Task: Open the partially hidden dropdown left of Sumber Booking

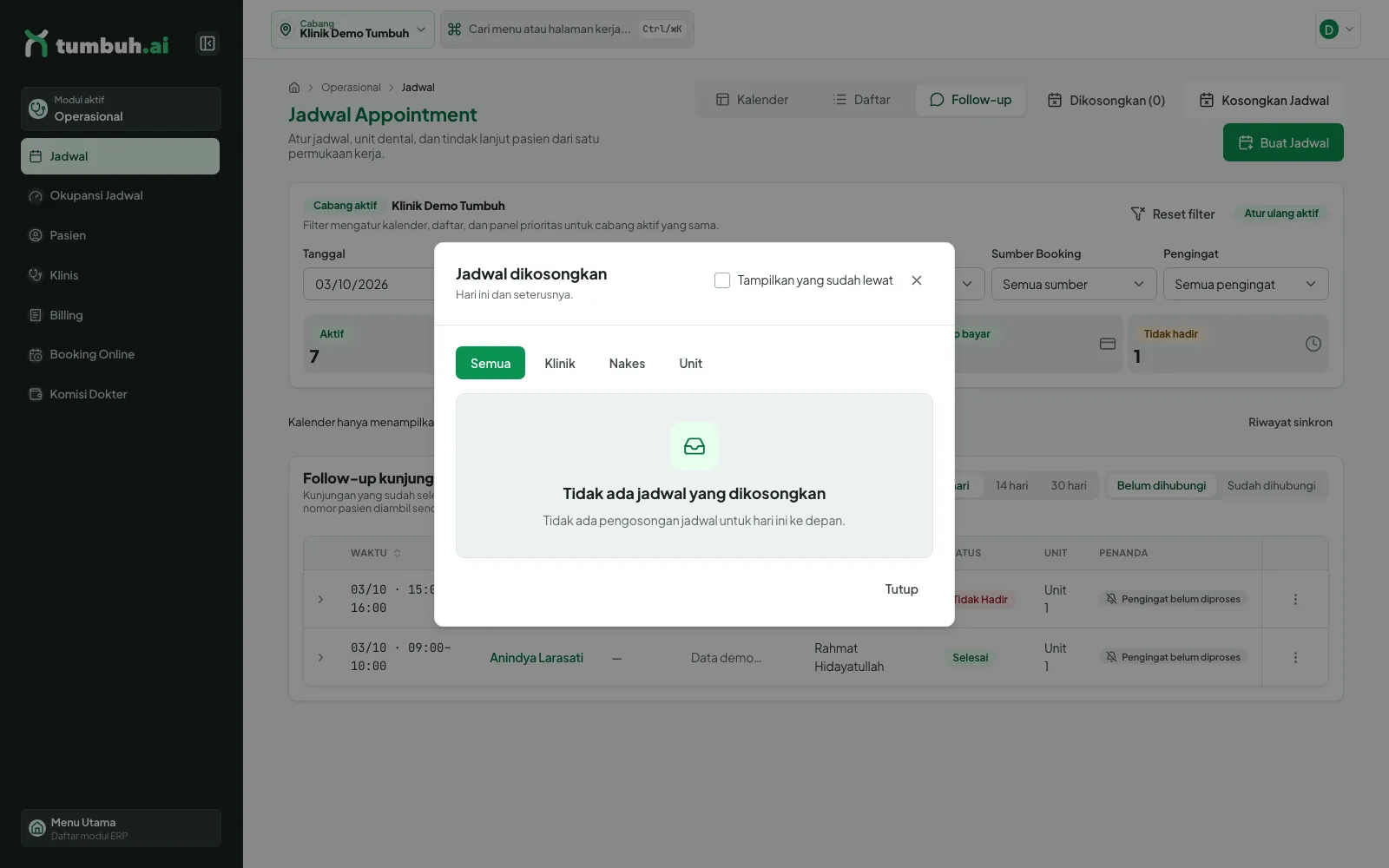Action: tap(970, 284)
